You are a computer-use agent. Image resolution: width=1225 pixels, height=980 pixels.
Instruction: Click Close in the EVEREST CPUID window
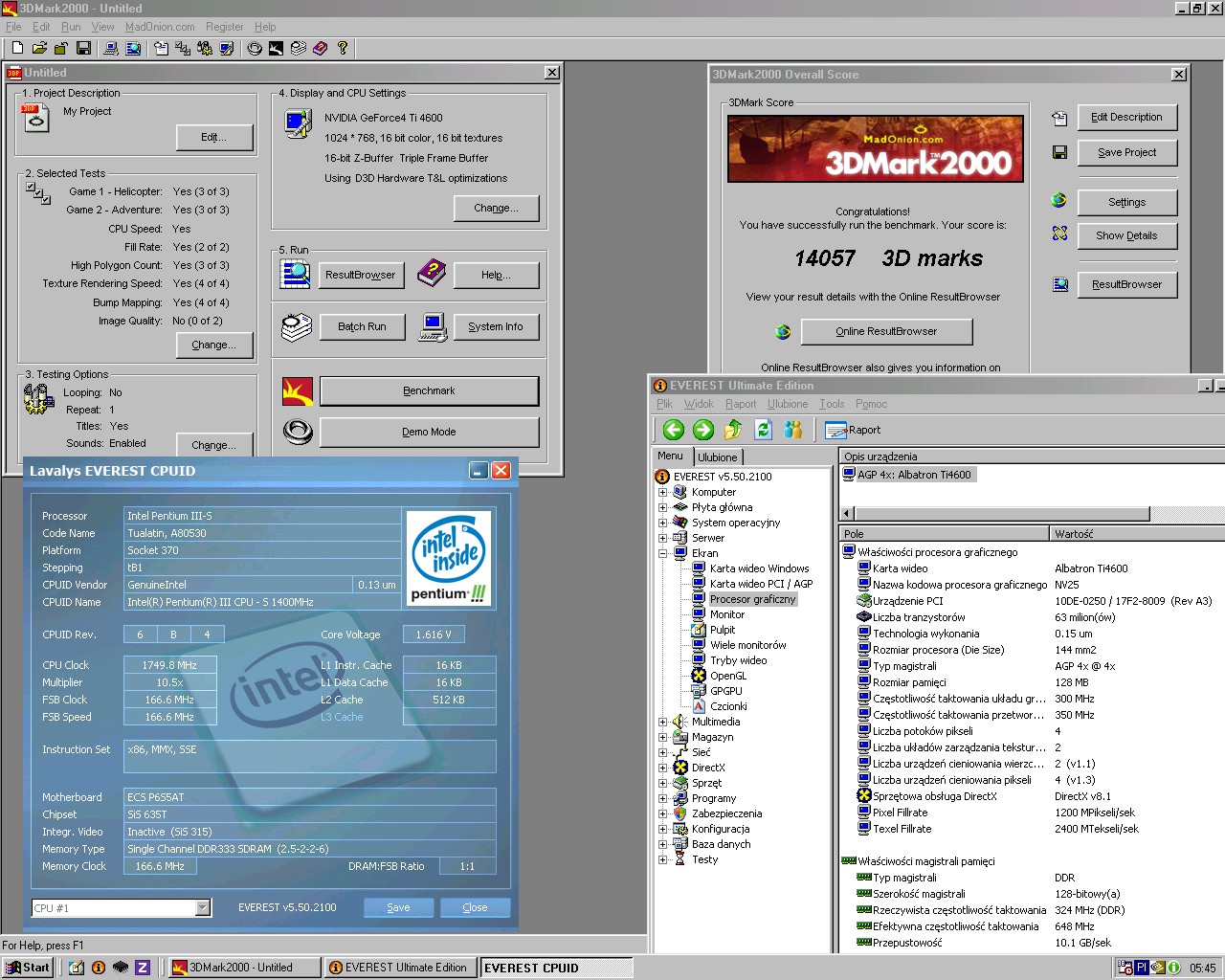(x=475, y=907)
